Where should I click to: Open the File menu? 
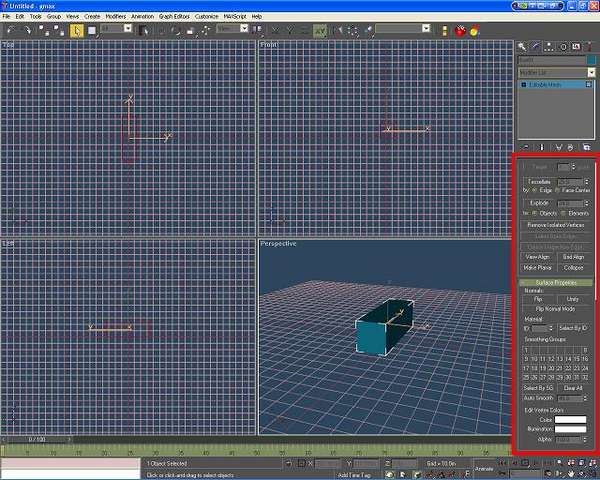pos(6,16)
